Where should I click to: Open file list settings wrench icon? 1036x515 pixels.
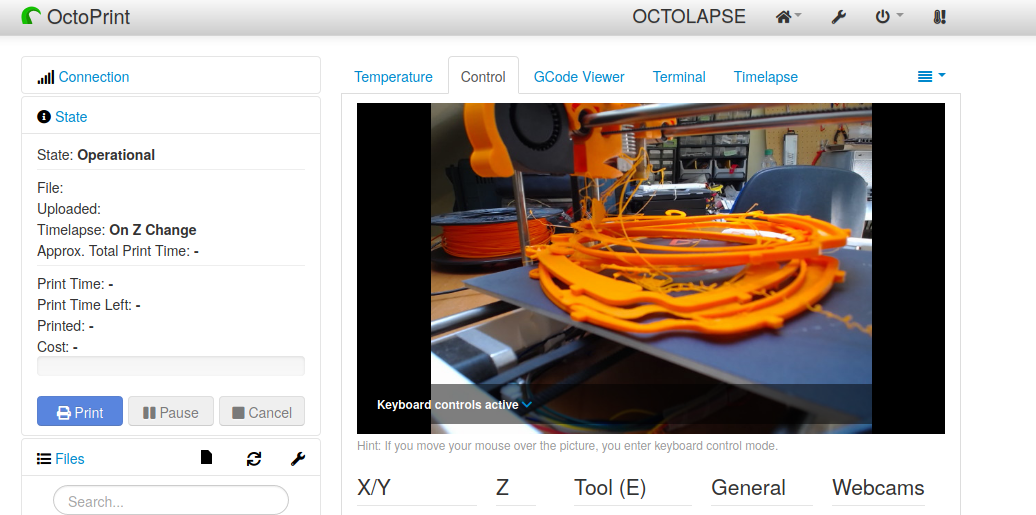point(298,459)
